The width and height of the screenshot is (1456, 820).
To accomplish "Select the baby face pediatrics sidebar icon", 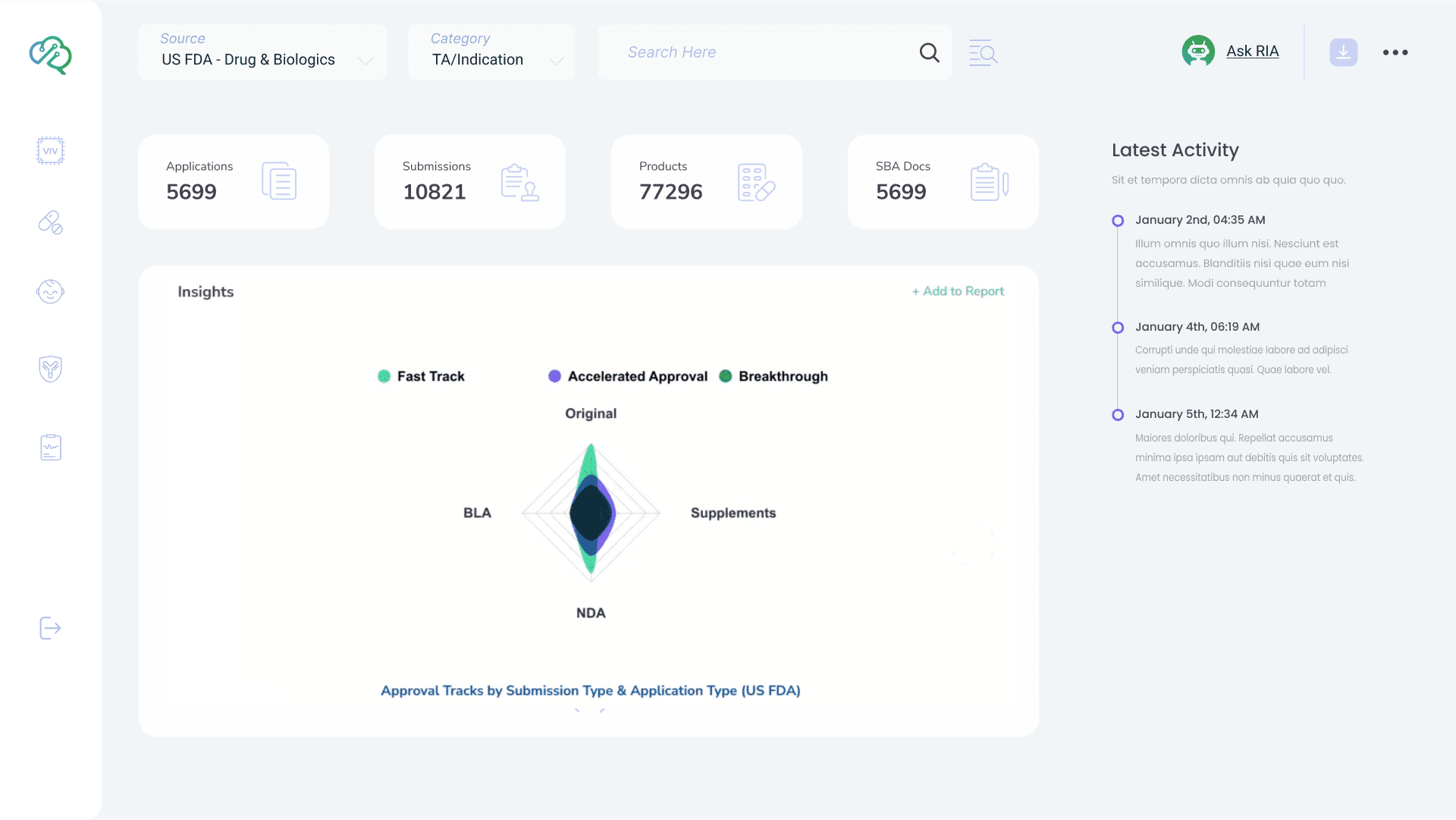I will point(50,291).
